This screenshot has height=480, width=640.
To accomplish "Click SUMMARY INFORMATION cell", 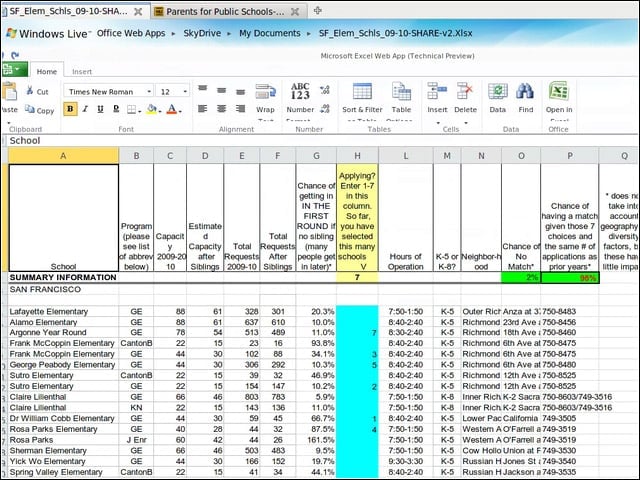I will tap(63, 278).
